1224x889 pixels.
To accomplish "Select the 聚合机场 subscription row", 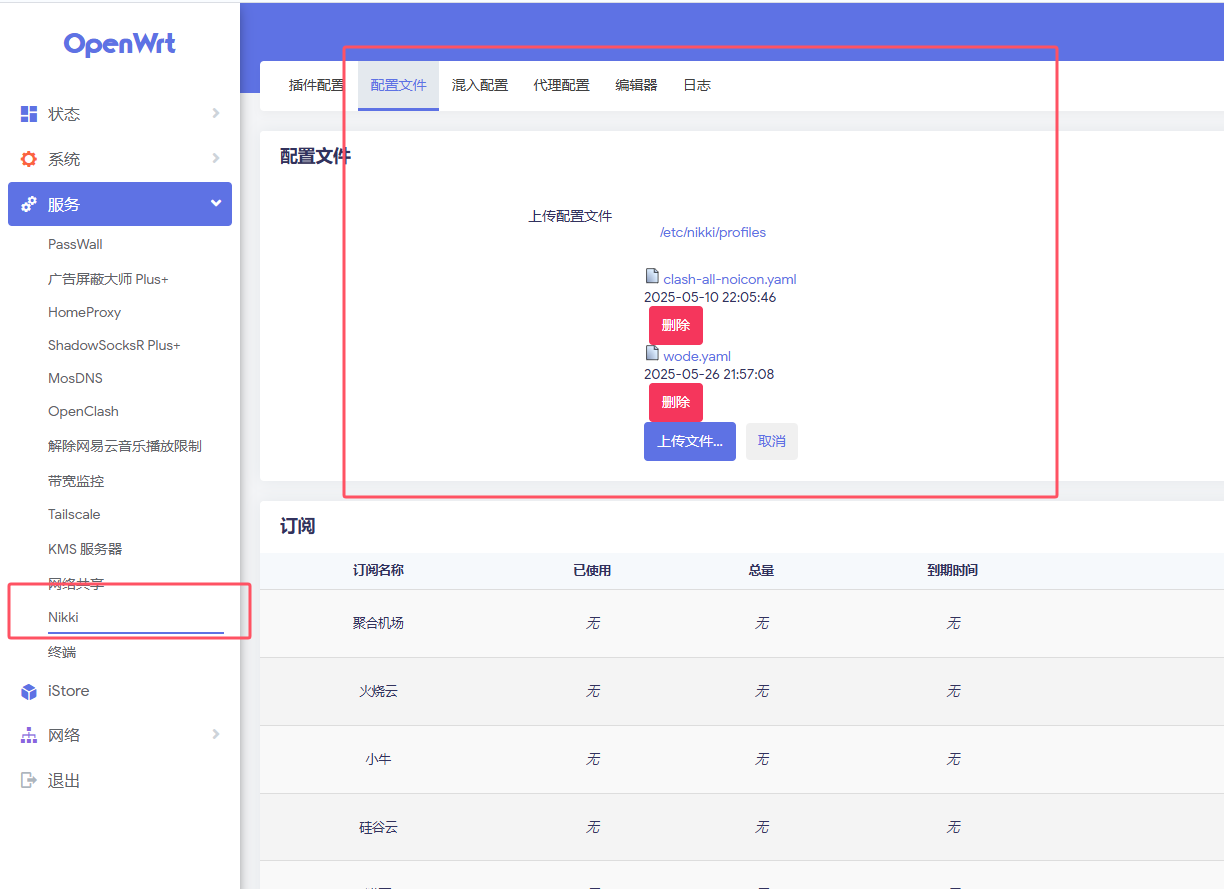I will point(741,623).
